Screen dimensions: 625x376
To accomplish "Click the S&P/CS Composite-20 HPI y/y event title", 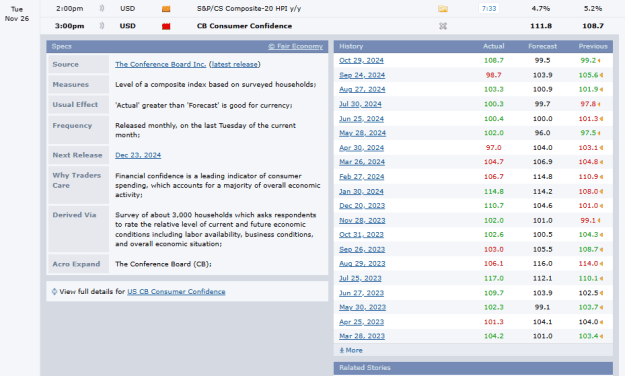I will 249,8.
